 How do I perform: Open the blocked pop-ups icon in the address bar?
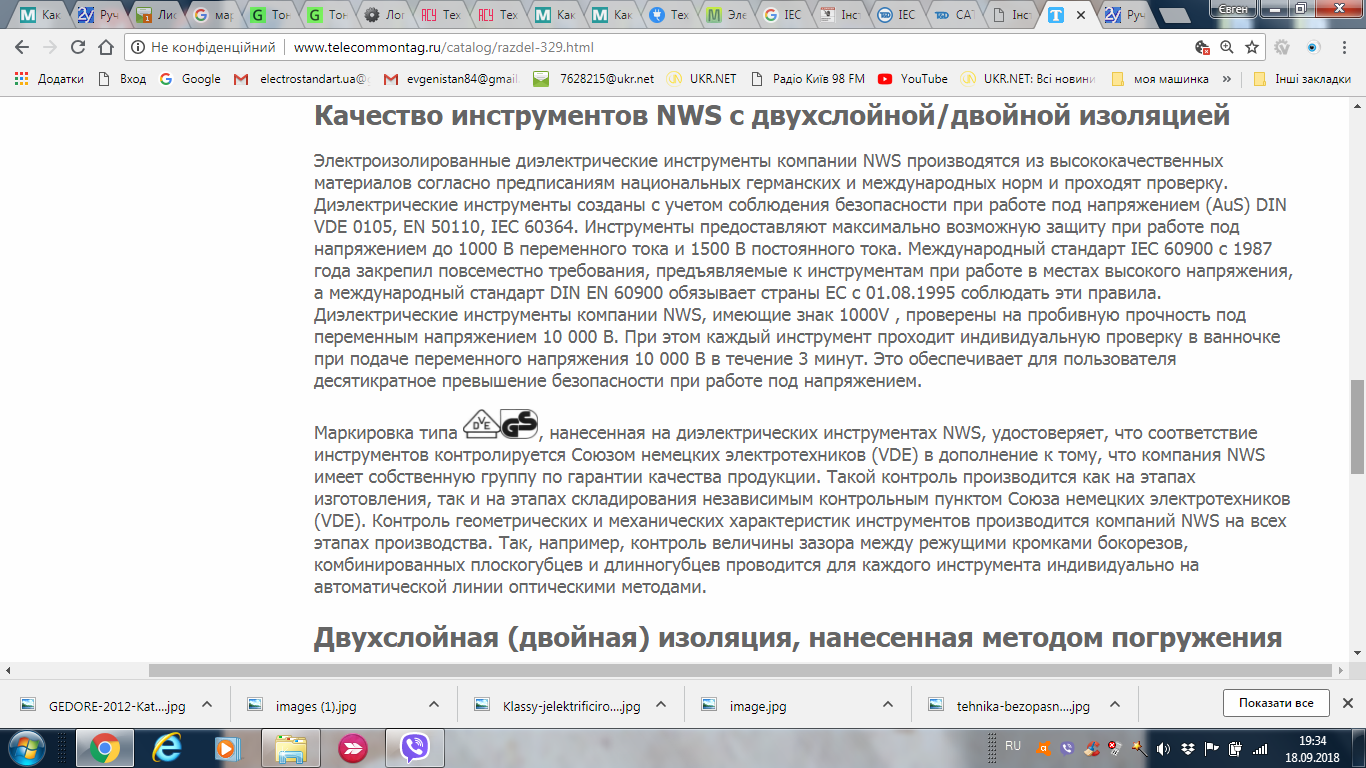1203,47
